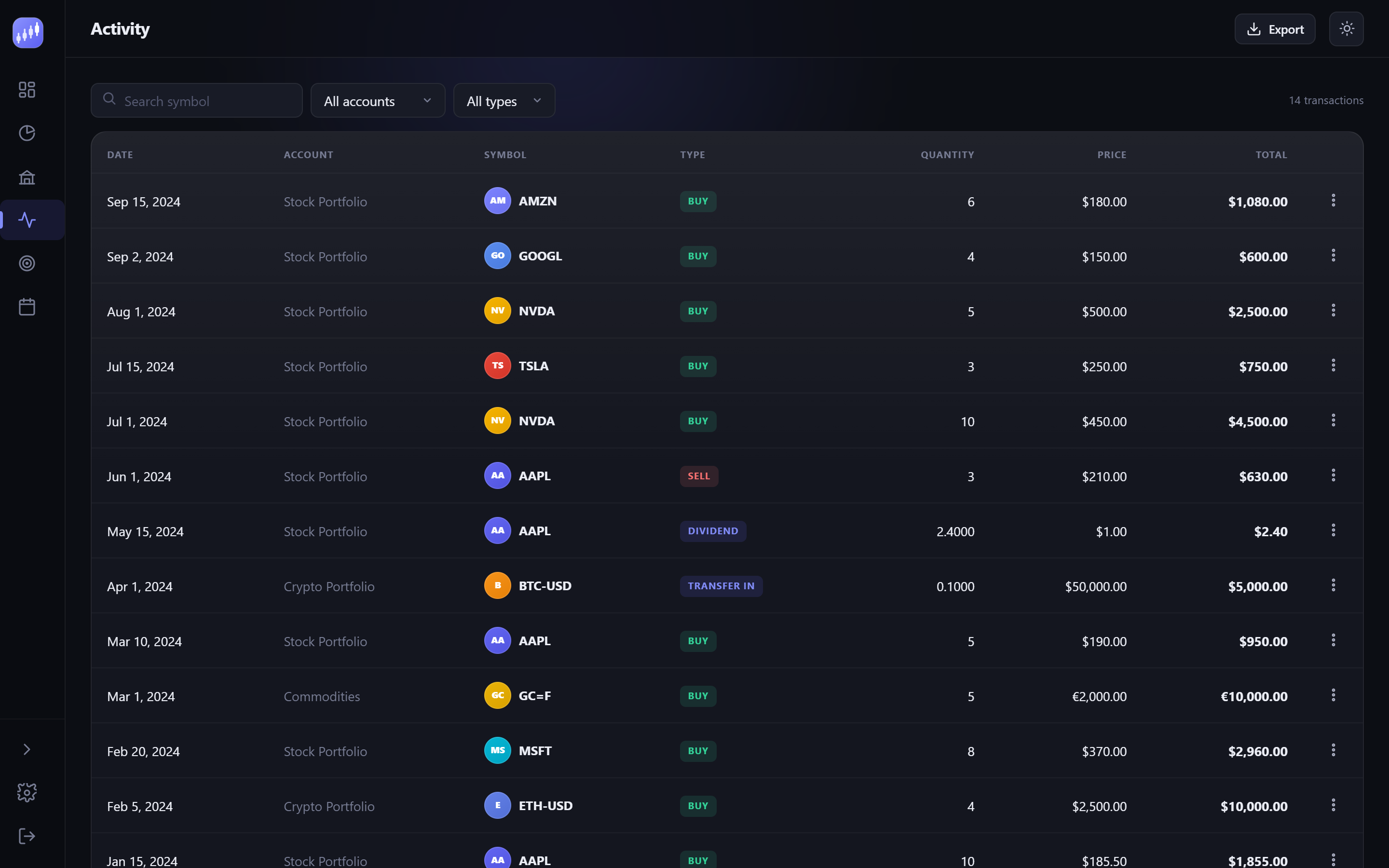Click the $500.00 price cell

1104,312
